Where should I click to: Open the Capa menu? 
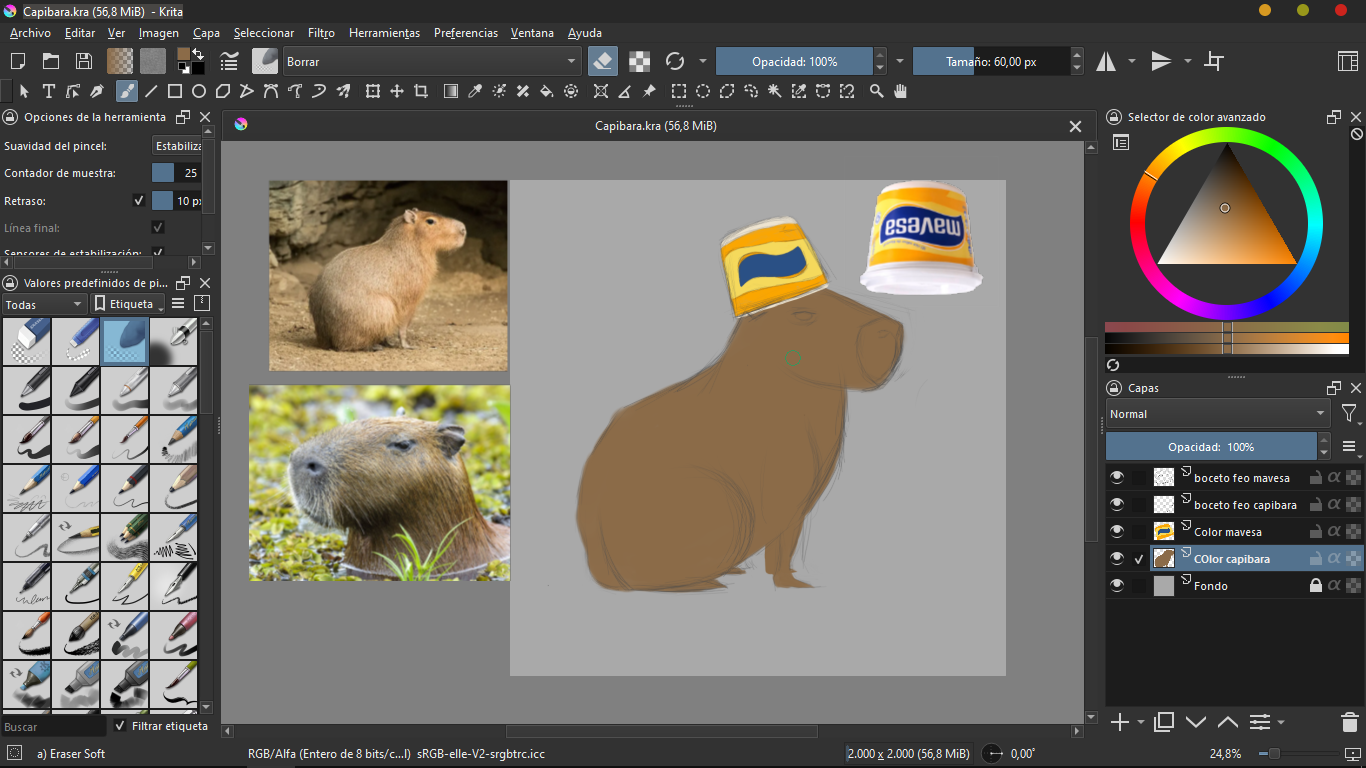206,33
